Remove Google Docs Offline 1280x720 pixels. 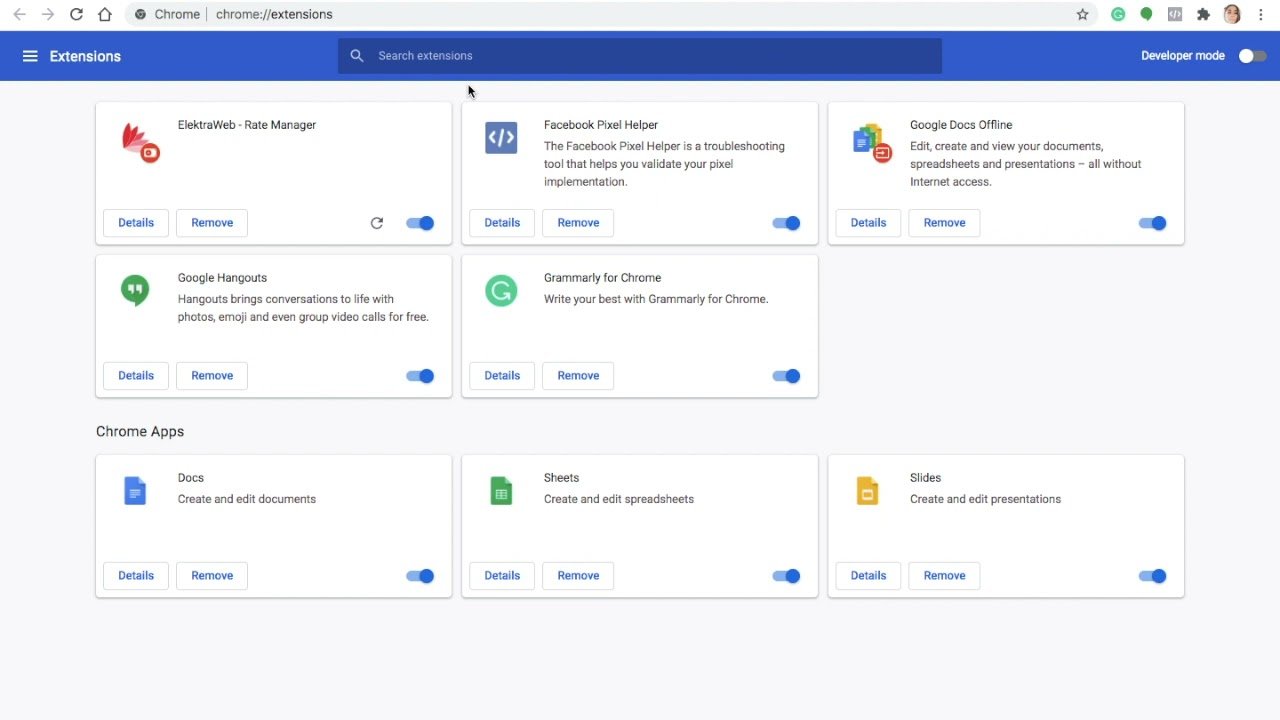click(x=944, y=223)
